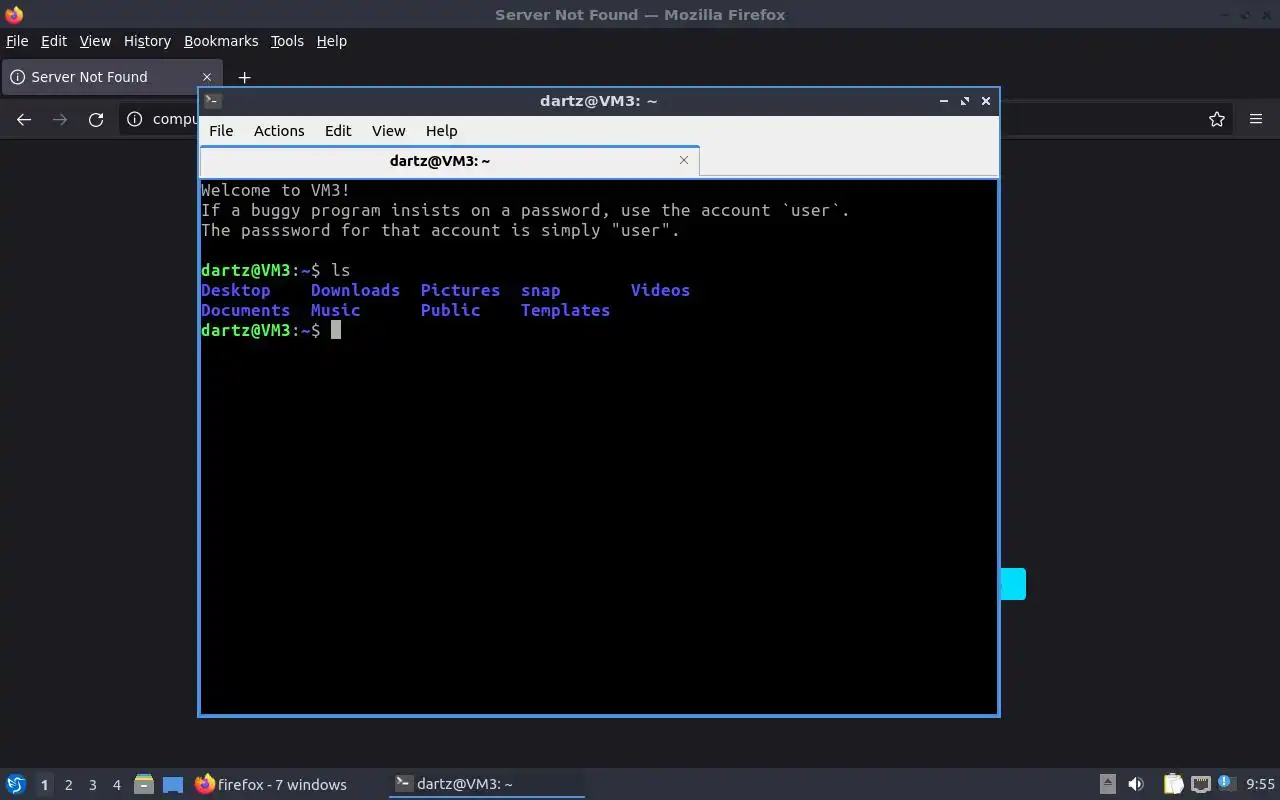This screenshot has height=800, width=1280.
Task: Minimize the terminal window
Action: 944,101
